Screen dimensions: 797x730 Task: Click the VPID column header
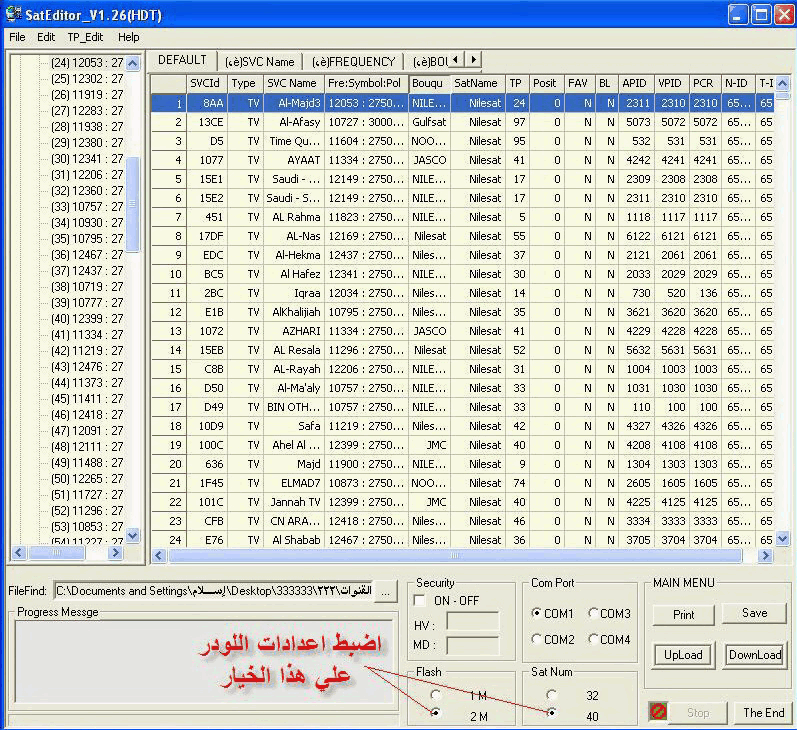click(x=670, y=83)
